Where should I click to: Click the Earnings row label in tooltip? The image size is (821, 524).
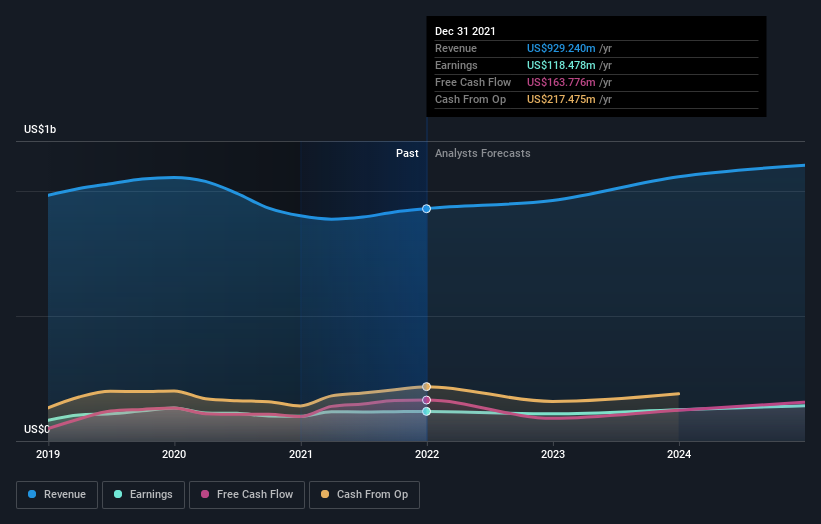click(x=456, y=65)
